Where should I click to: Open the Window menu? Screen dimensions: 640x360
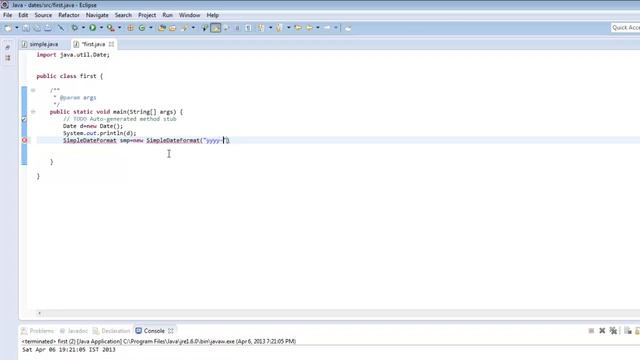pyautogui.click(x=189, y=15)
